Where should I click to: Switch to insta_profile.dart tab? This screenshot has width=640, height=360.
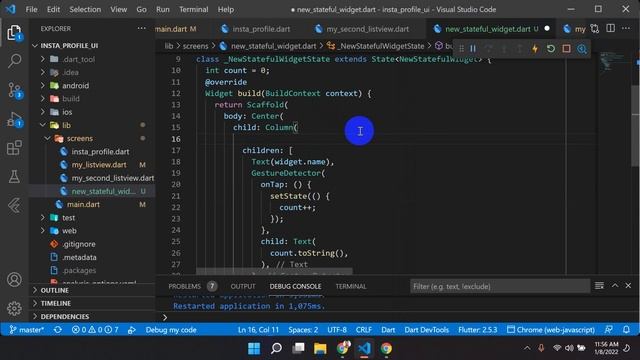pyautogui.click(x=256, y=29)
